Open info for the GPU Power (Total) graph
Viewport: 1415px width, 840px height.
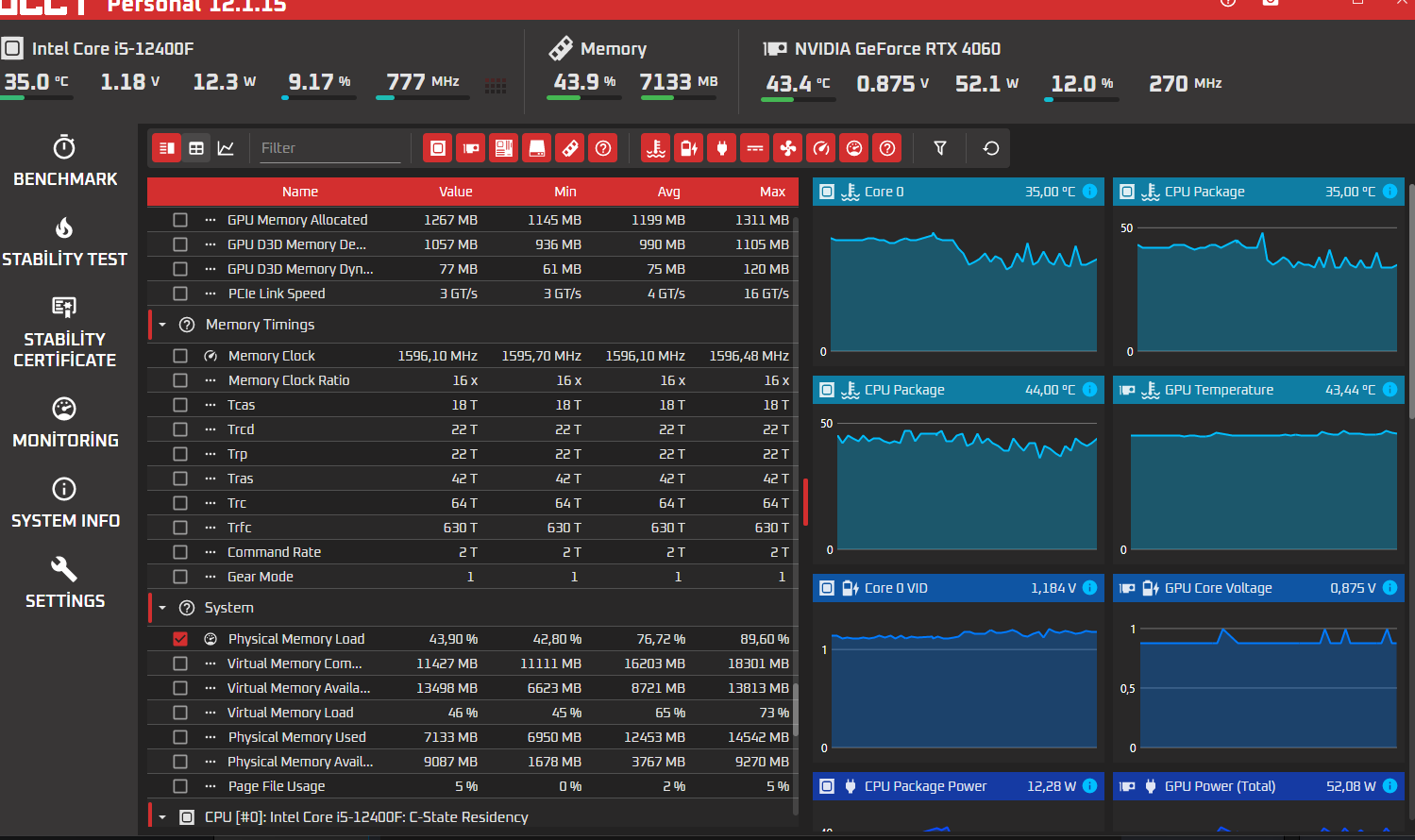(x=1390, y=786)
